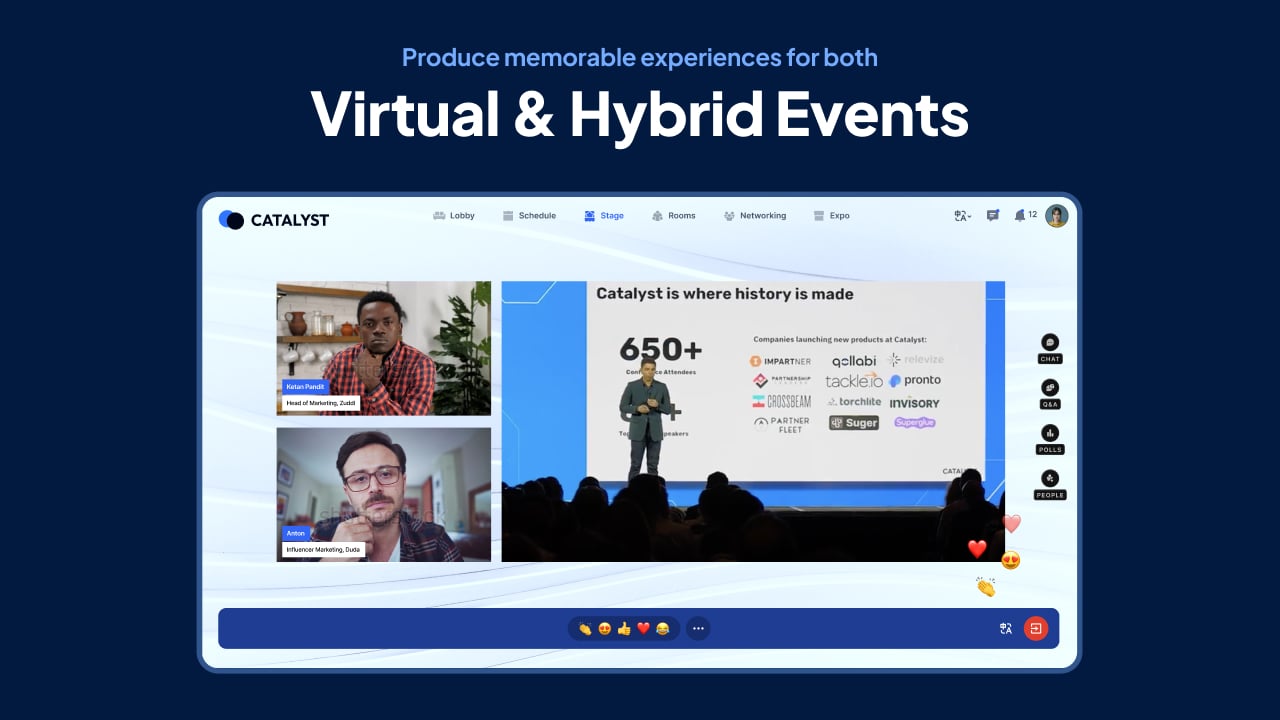1280x720 pixels.
Task: Open the Chat panel icon
Action: pos(1049,343)
